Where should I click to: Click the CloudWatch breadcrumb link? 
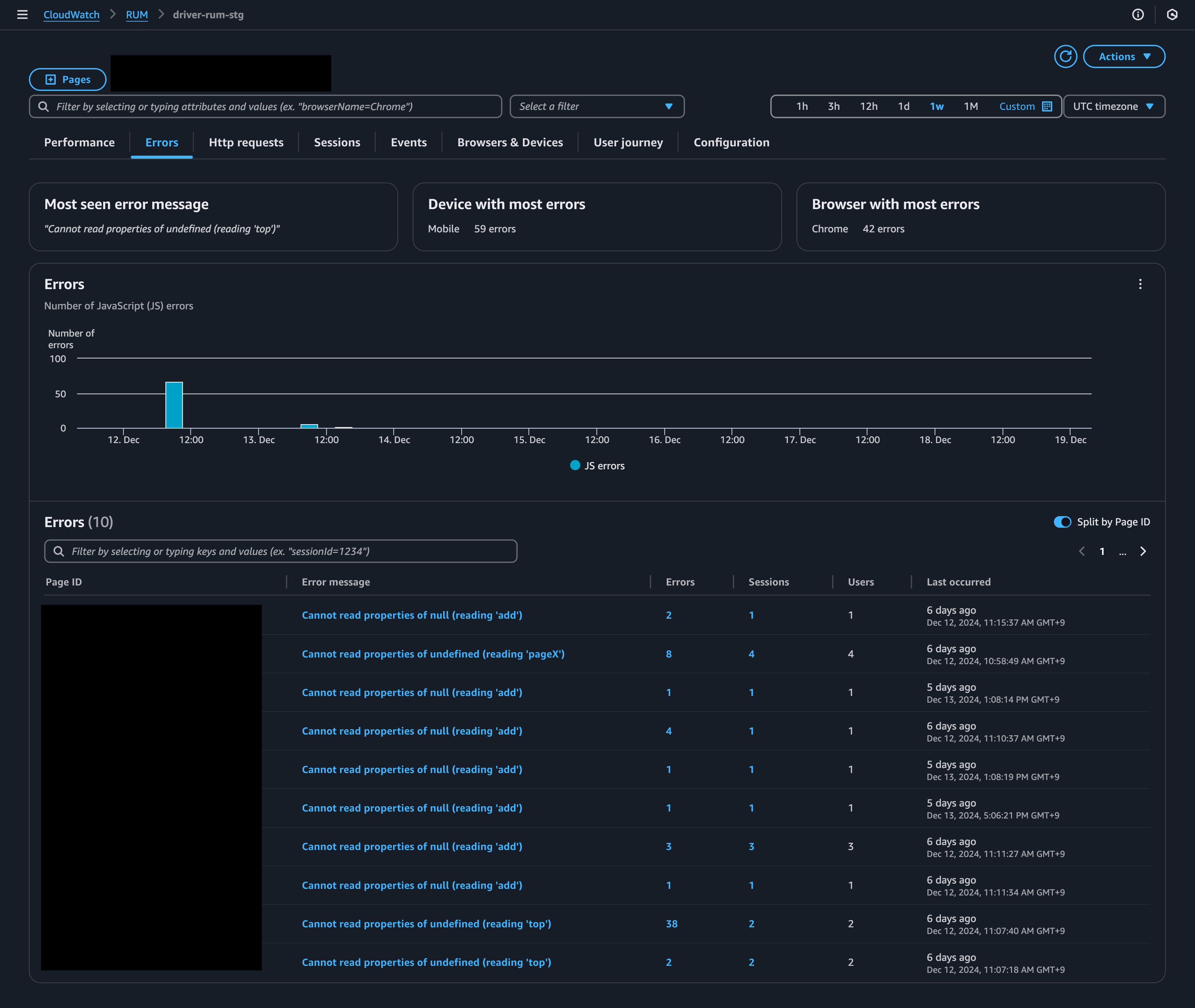click(x=71, y=15)
